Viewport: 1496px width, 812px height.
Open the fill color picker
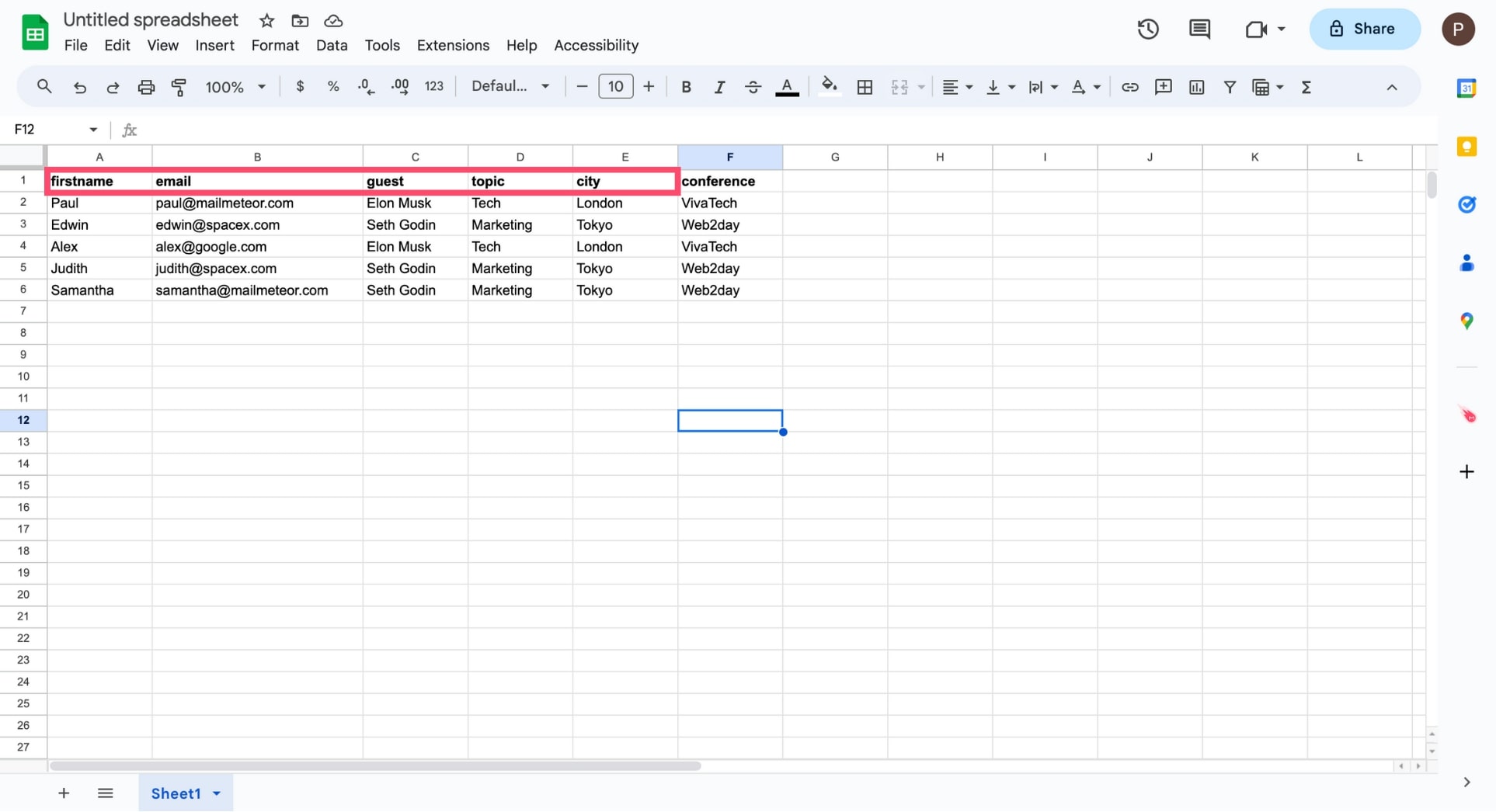830,86
